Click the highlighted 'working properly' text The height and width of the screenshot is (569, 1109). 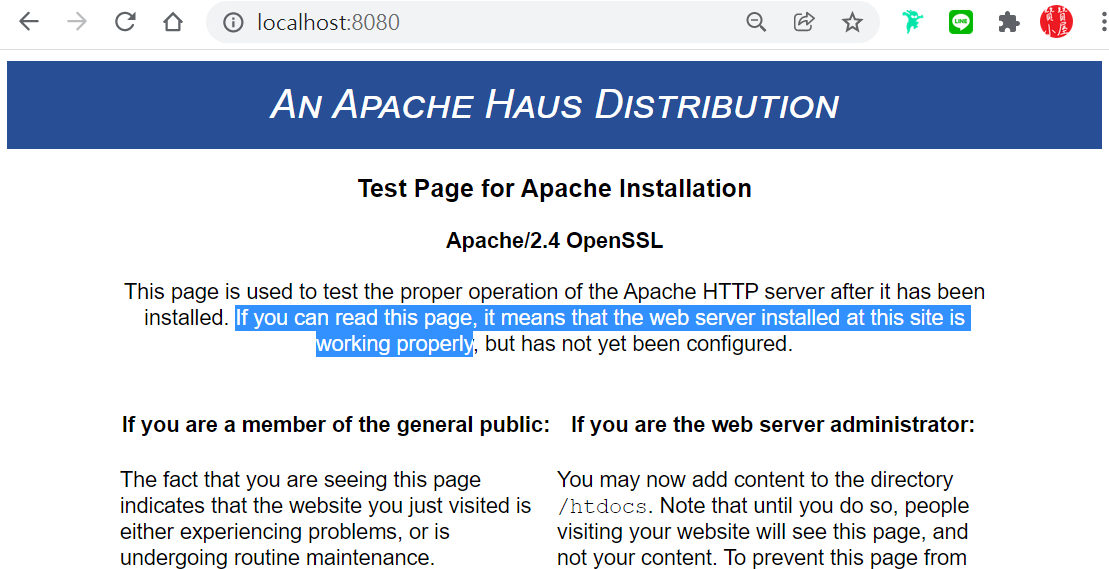(x=394, y=344)
